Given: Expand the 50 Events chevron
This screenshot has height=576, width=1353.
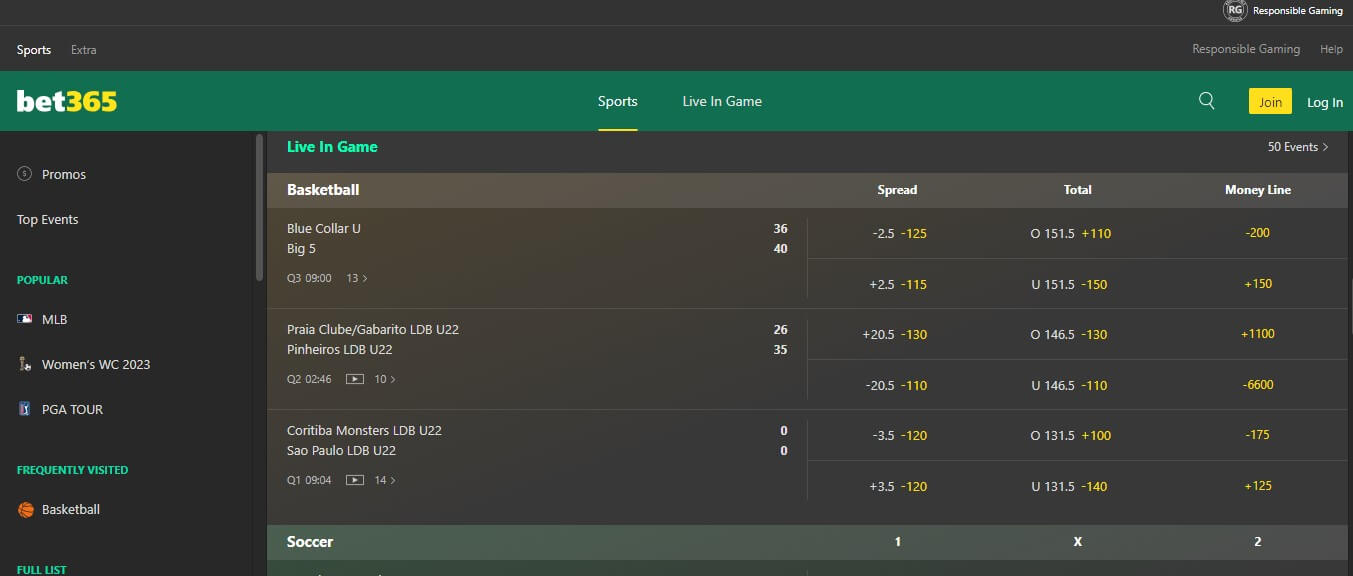Looking at the screenshot, I should (1326, 147).
